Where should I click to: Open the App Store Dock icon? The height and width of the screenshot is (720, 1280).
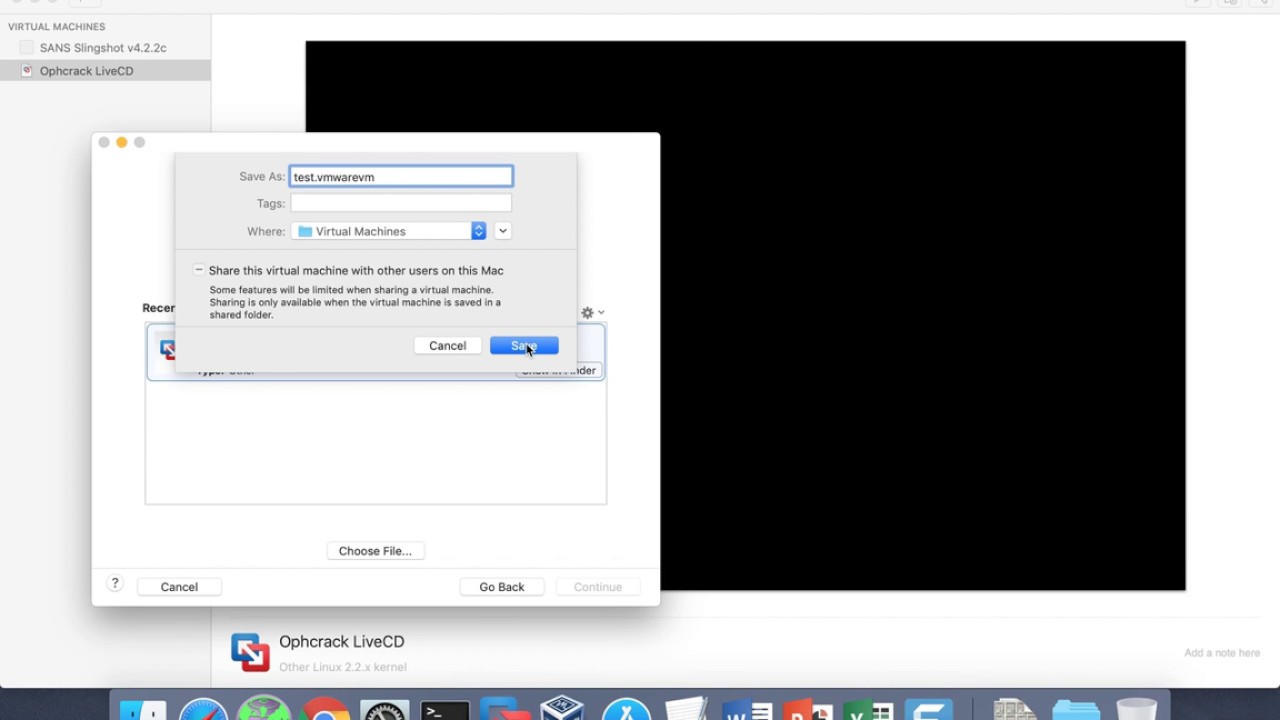(626, 709)
